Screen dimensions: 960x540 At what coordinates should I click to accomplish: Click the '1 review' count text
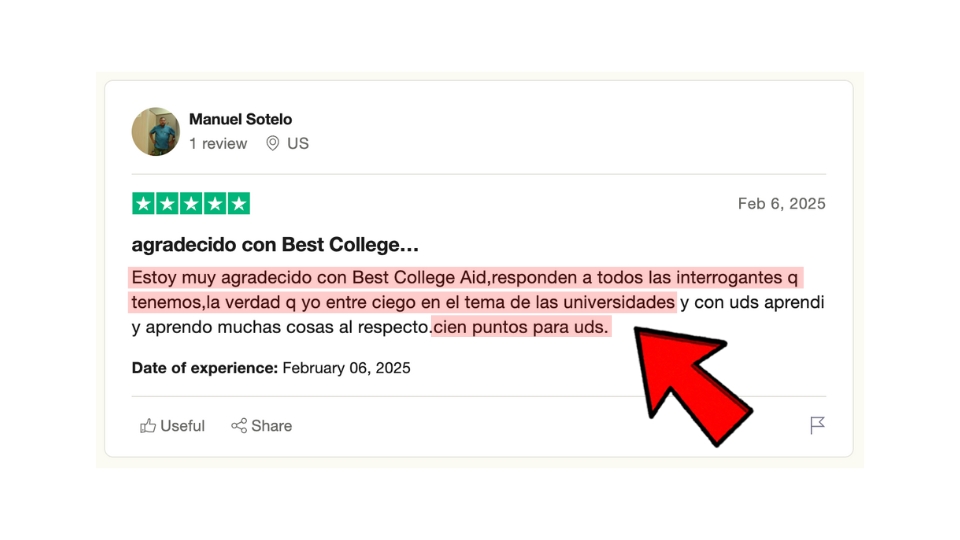click(218, 143)
